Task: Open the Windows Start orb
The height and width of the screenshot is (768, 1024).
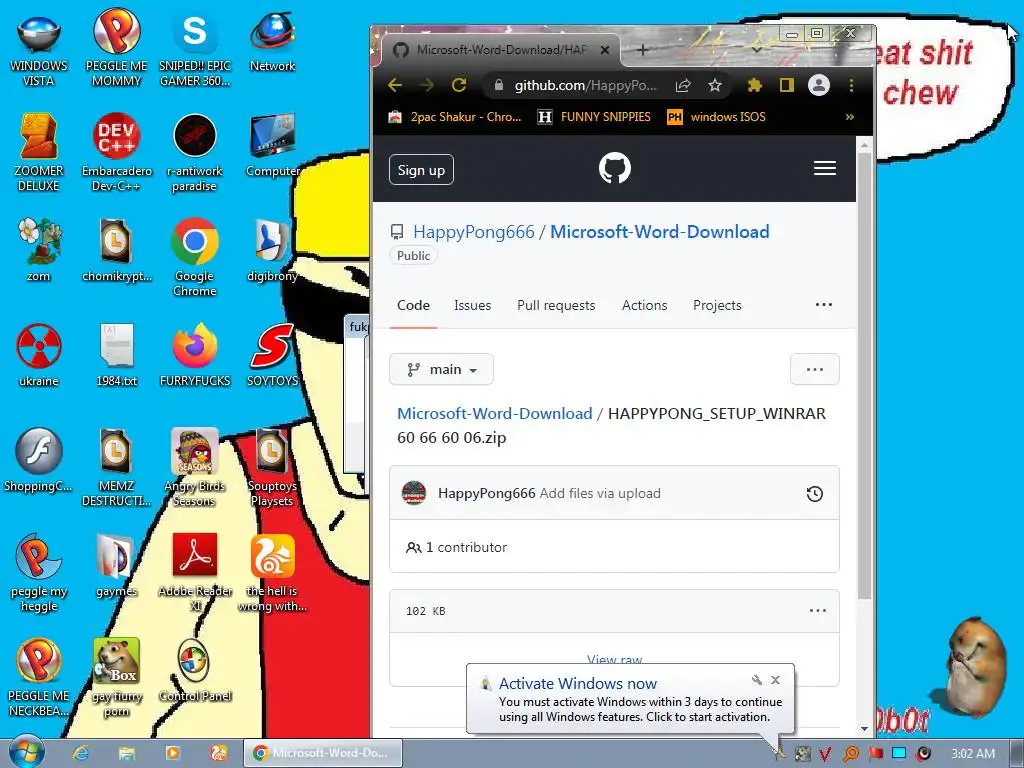Action: click(x=27, y=752)
